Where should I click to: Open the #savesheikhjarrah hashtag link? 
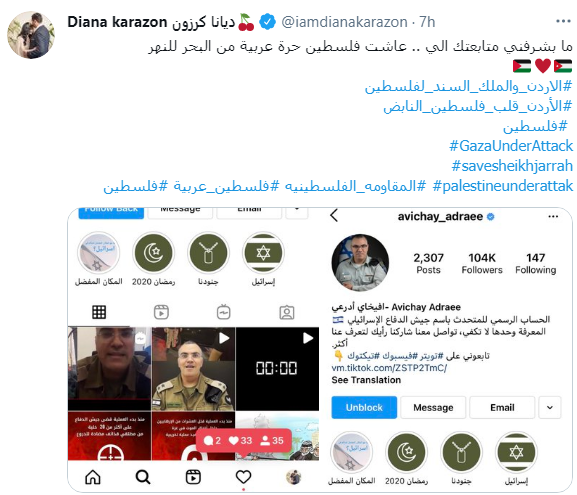512,166
